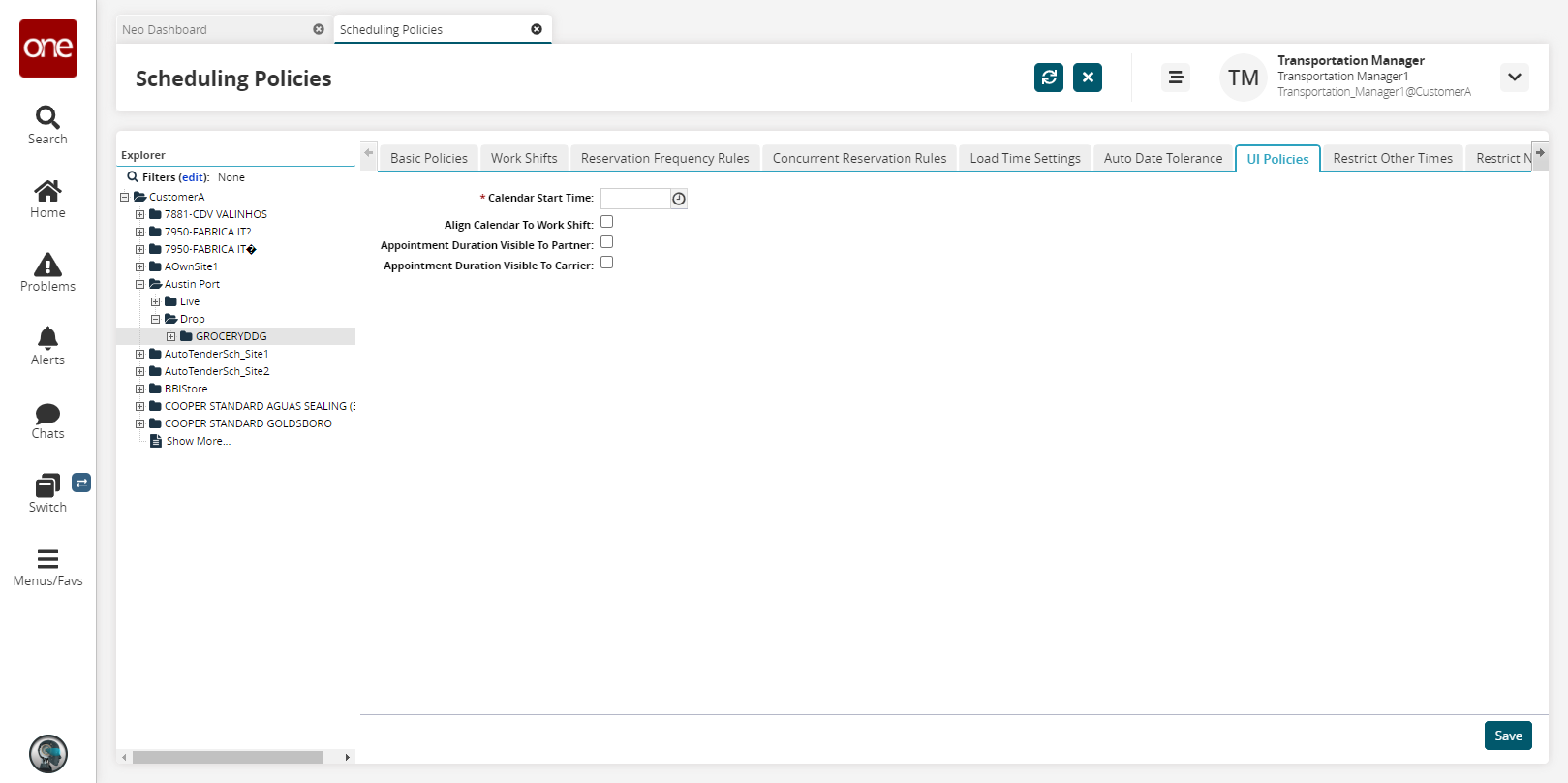Open the Problems warning icon
1568x783 pixels.
coord(47,265)
